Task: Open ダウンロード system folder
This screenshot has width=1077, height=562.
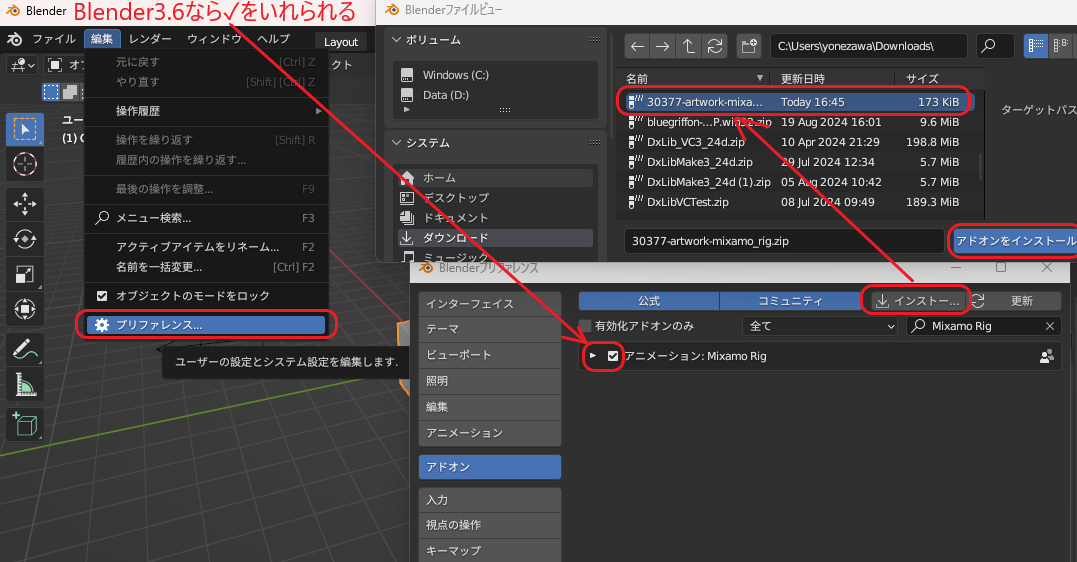Action: (495, 238)
